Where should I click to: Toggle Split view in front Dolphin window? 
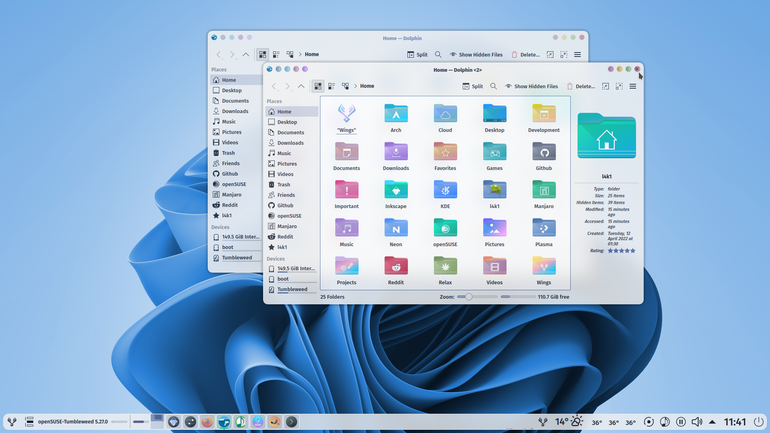(x=472, y=86)
